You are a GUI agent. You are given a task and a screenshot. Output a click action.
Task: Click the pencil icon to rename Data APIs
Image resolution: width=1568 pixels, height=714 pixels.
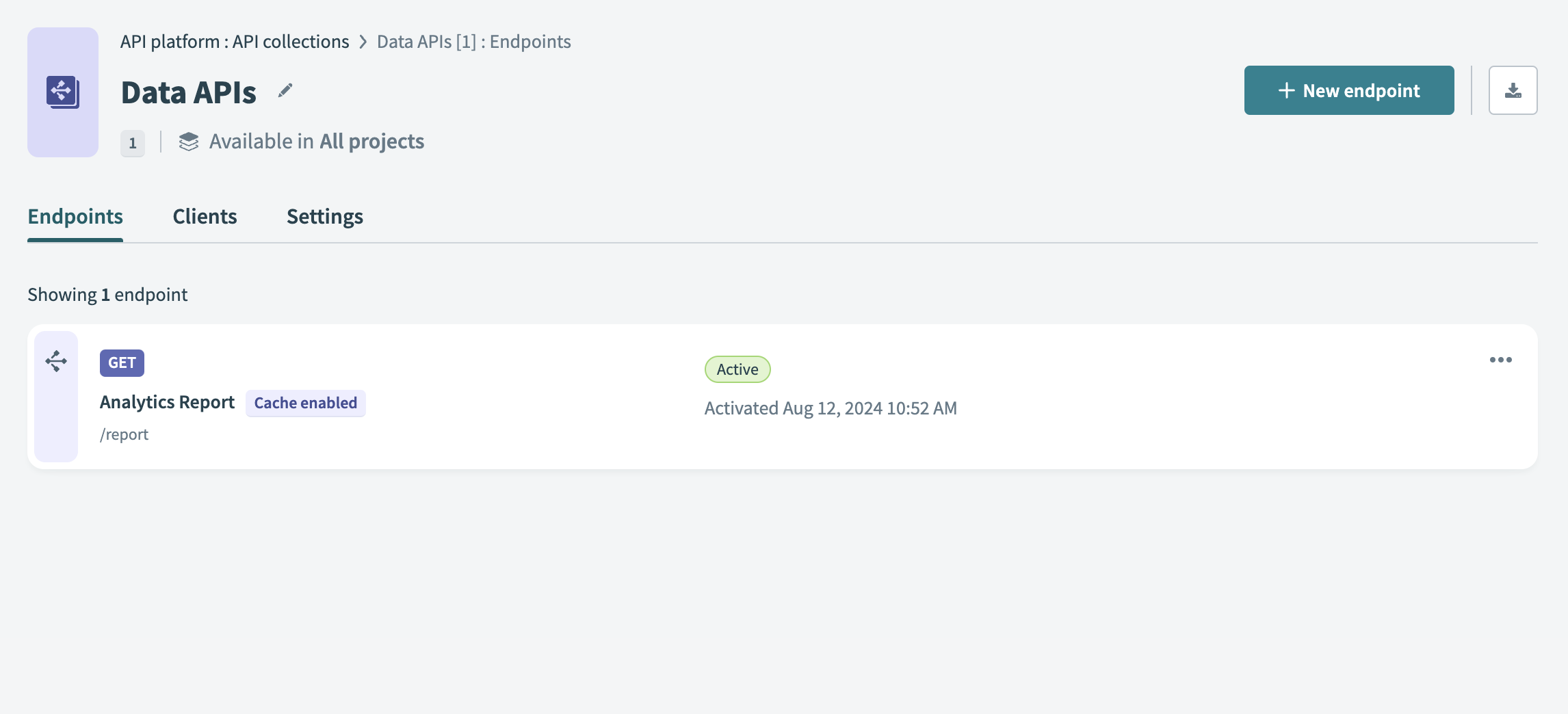pos(285,90)
